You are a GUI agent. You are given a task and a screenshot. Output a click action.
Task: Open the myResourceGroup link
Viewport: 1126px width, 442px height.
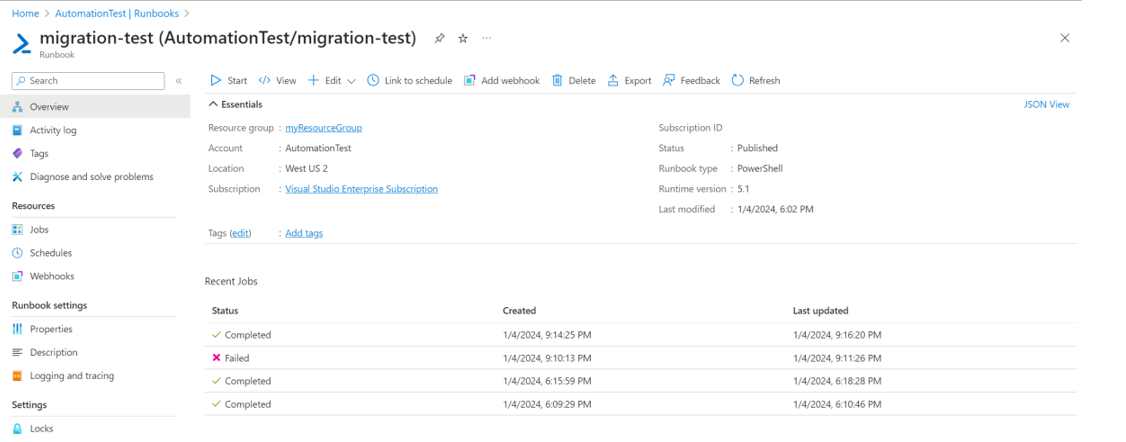click(x=323, y=128)
